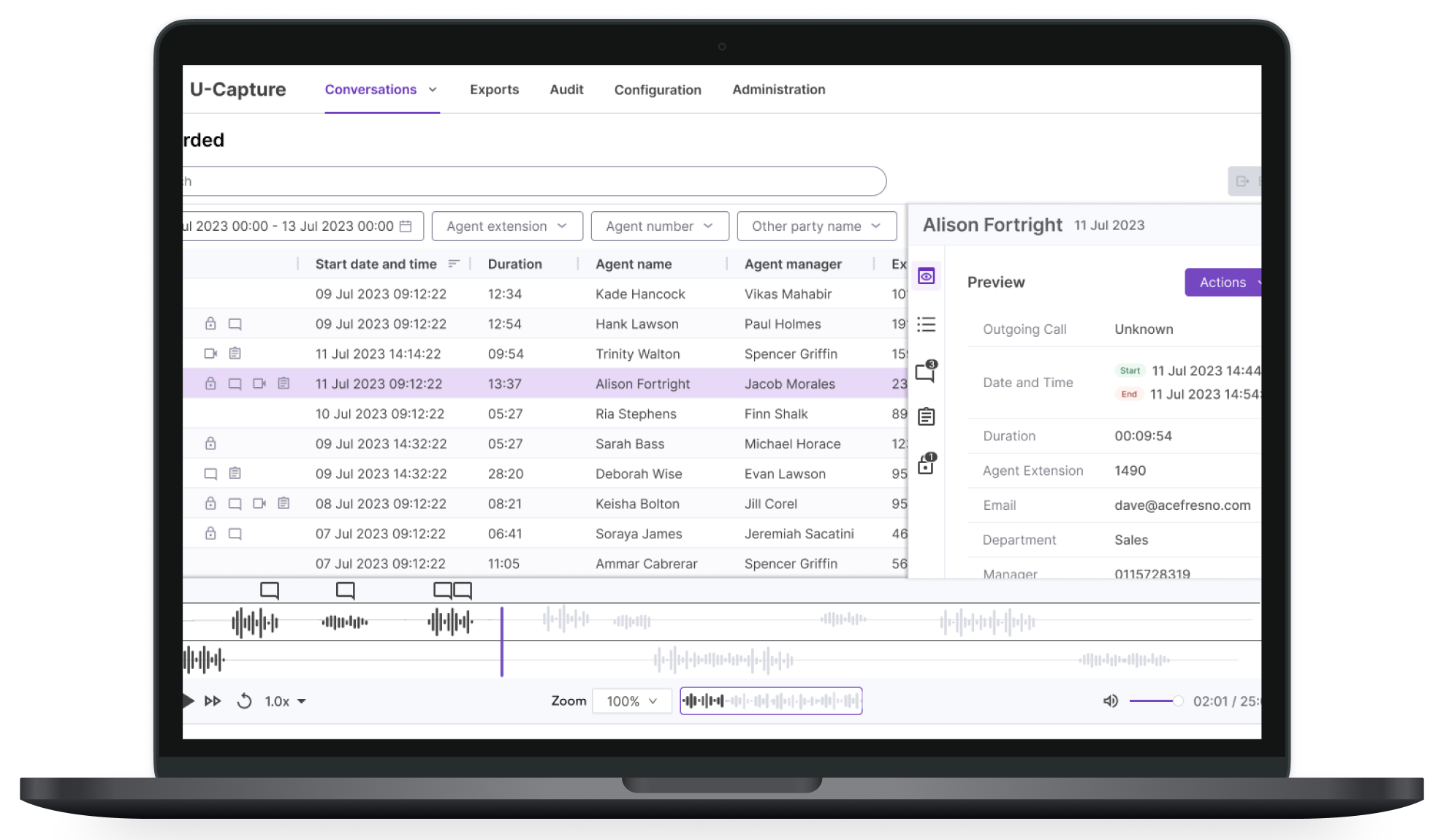
Task: Click the first comment marker on waveform timeline
Action: (270, 590)
